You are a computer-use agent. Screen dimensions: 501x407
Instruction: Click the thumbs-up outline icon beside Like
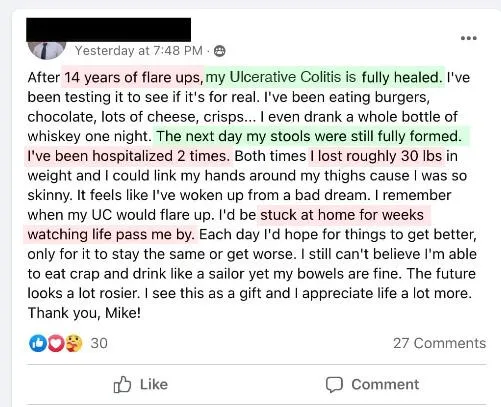pos(122,385)
